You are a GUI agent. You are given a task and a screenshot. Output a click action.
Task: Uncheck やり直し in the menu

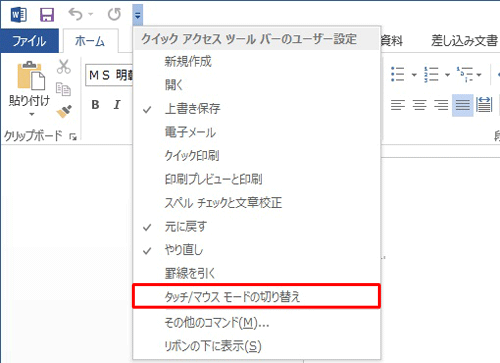click(x=256, y=250)
